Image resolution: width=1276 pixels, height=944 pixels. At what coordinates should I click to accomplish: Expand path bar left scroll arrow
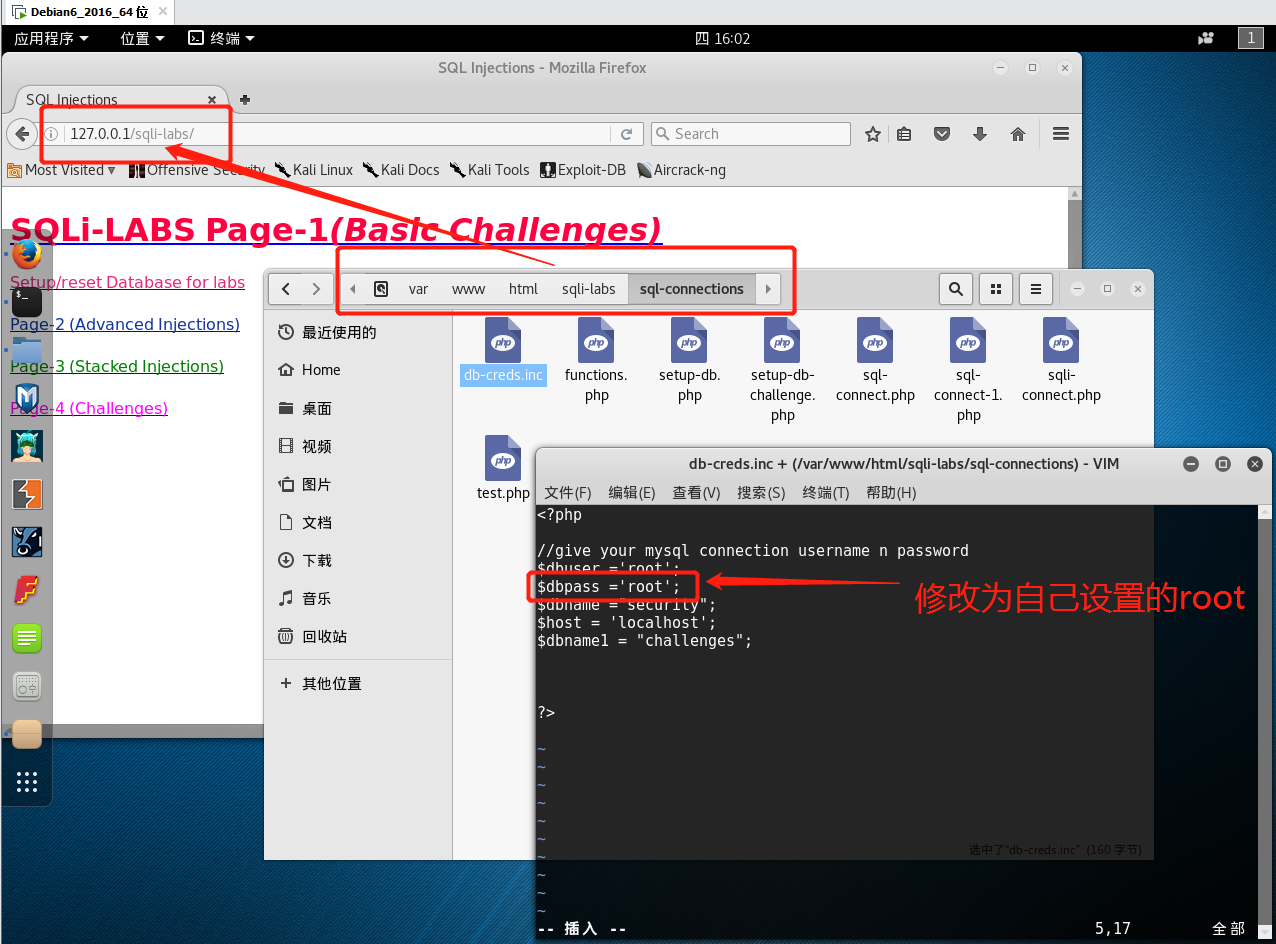tap(353, 289)
